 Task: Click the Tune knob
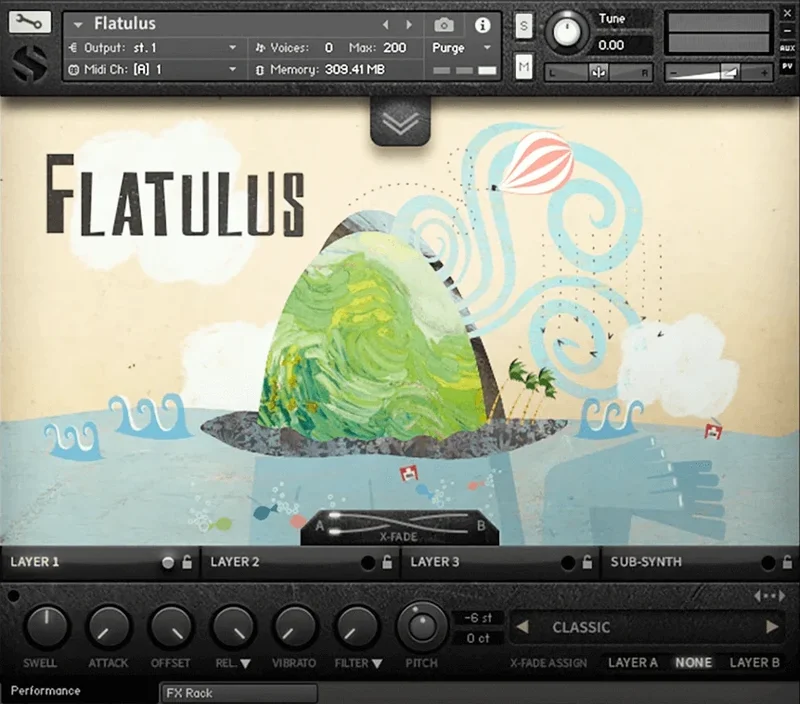[566, 32]
